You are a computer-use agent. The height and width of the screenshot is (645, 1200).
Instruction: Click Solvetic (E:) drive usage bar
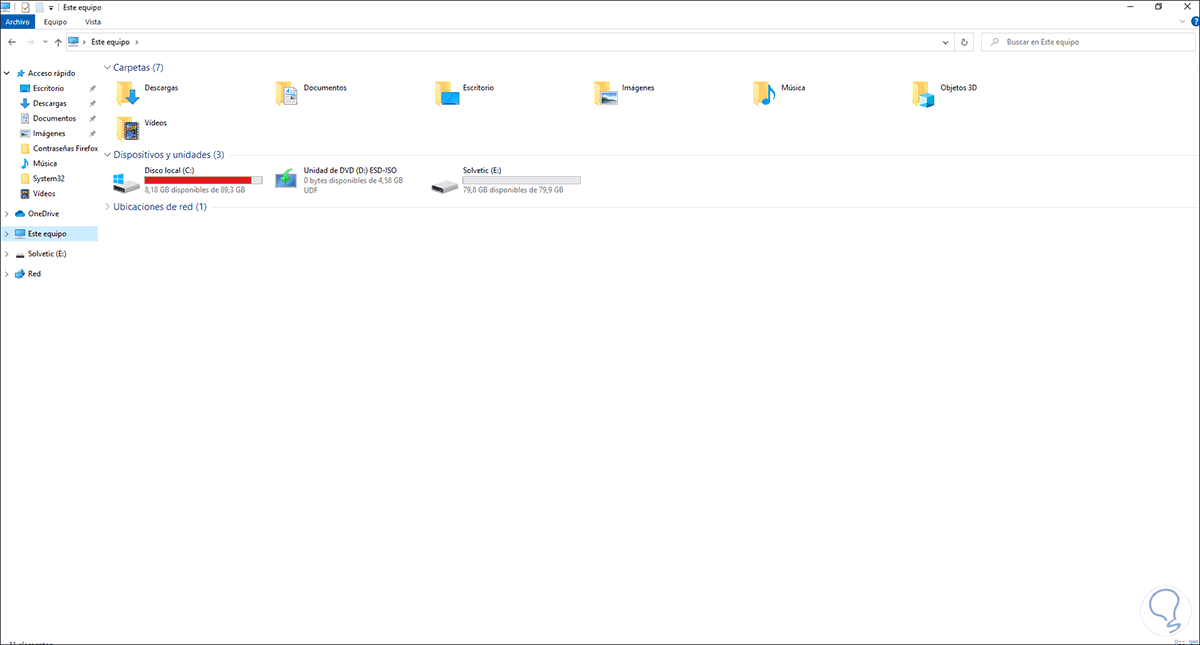point(521,180)
